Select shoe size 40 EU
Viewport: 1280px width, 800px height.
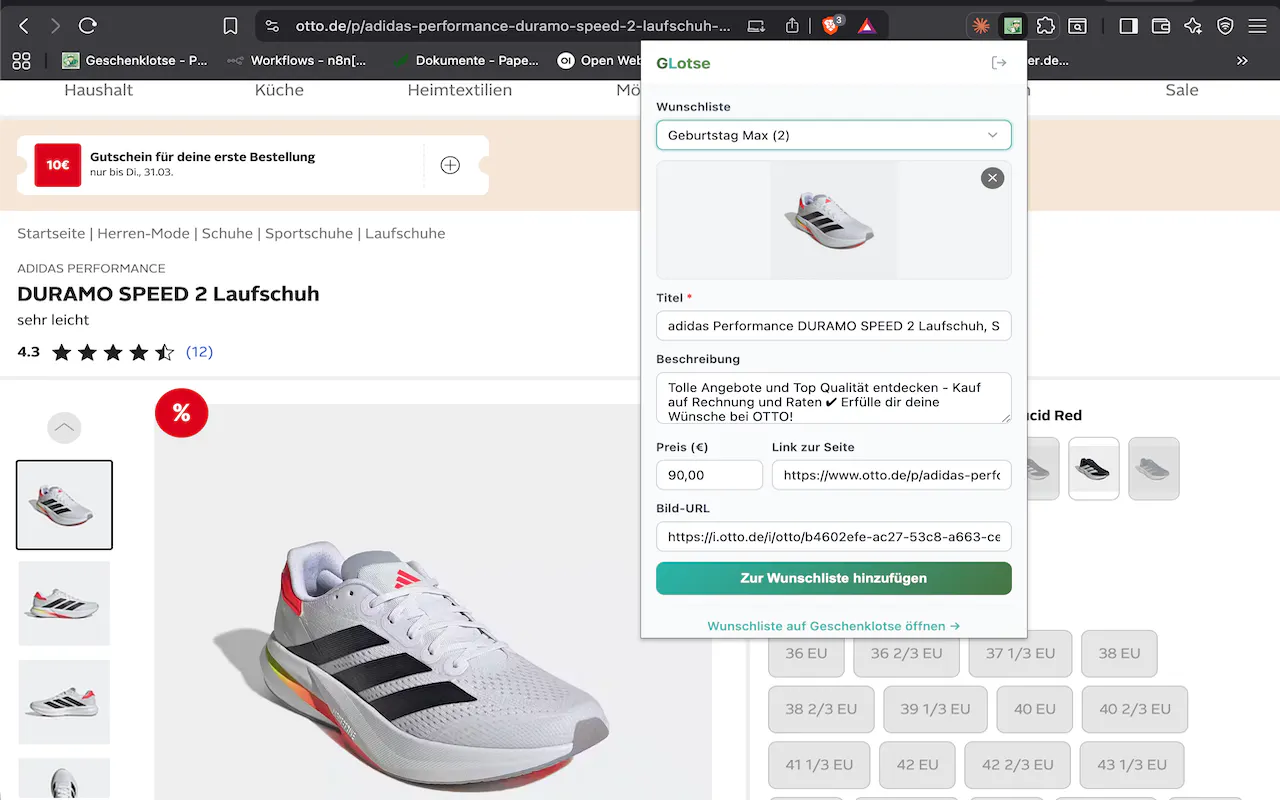(x=1035, y=709)
